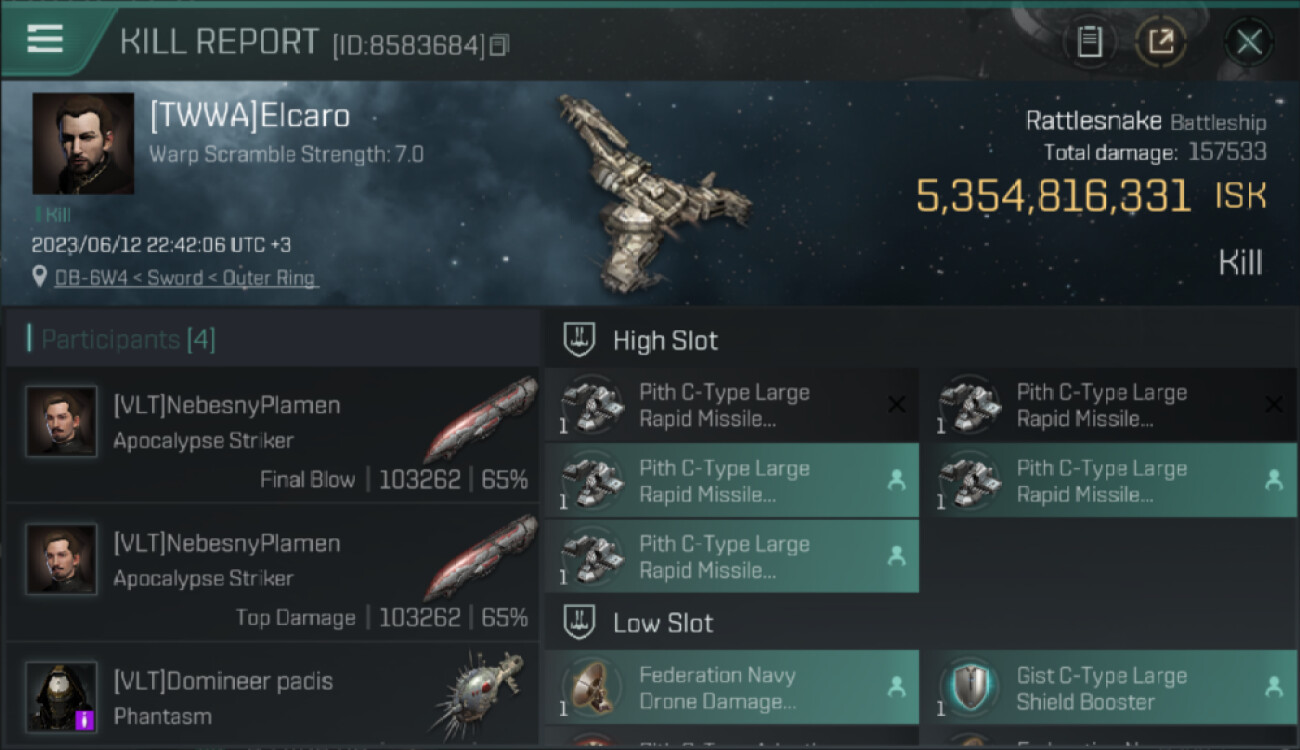Screen dimensions: 1300x750
Task: Click the share kill report icon
Action: point(1161,42)
